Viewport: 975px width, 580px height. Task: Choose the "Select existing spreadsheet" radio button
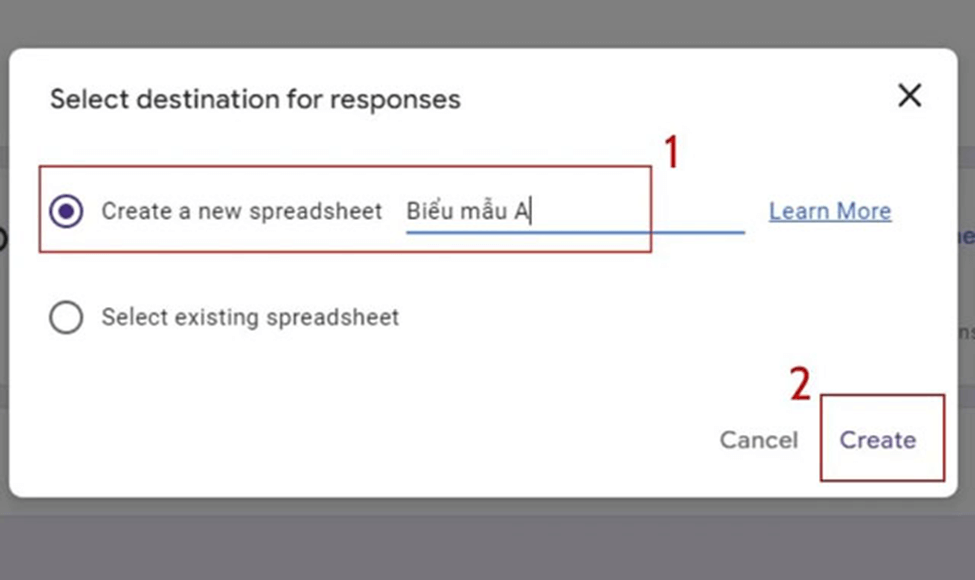(67, 318)
